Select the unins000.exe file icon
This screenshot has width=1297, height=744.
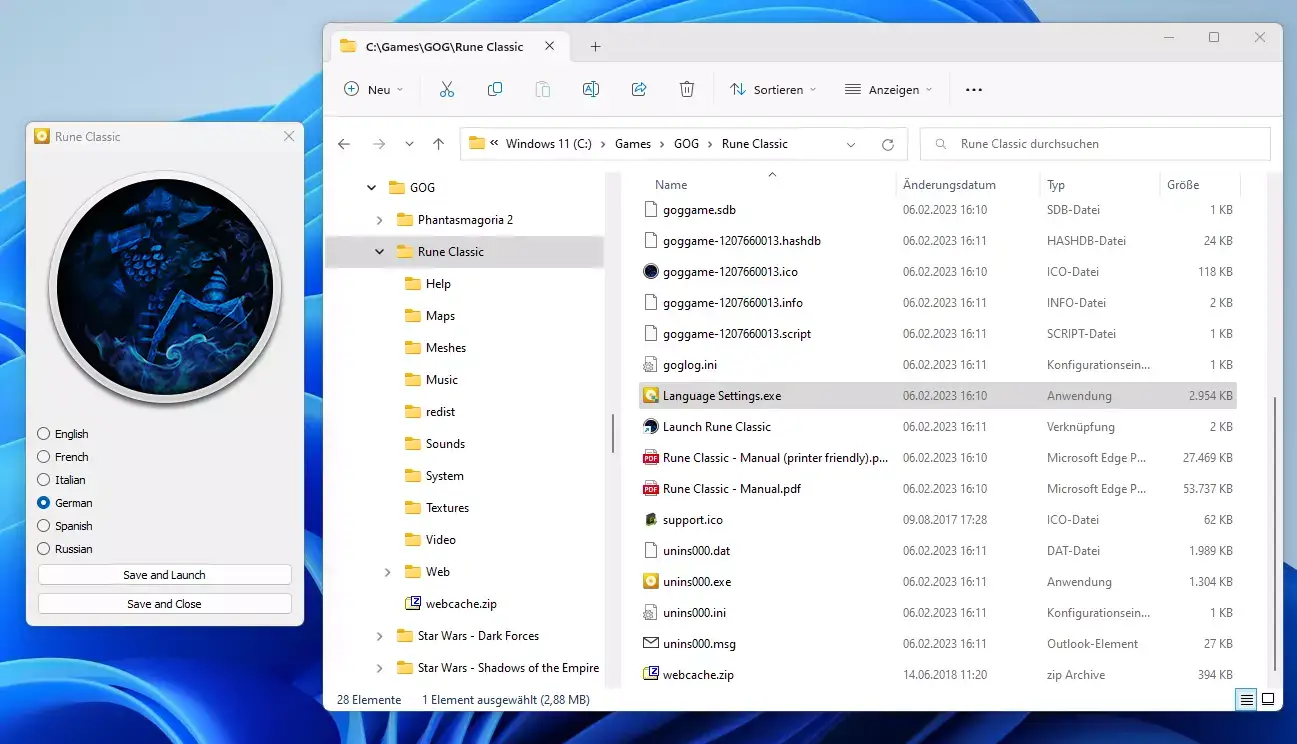click(x=651, y=582)
